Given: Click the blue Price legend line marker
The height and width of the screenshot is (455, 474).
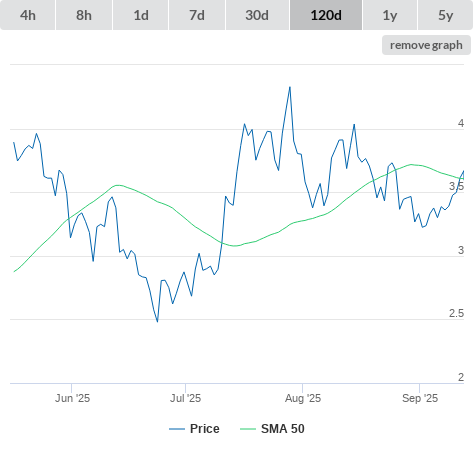Looking at the screenshot, I should pyautogui.click(x=177, y=429).
